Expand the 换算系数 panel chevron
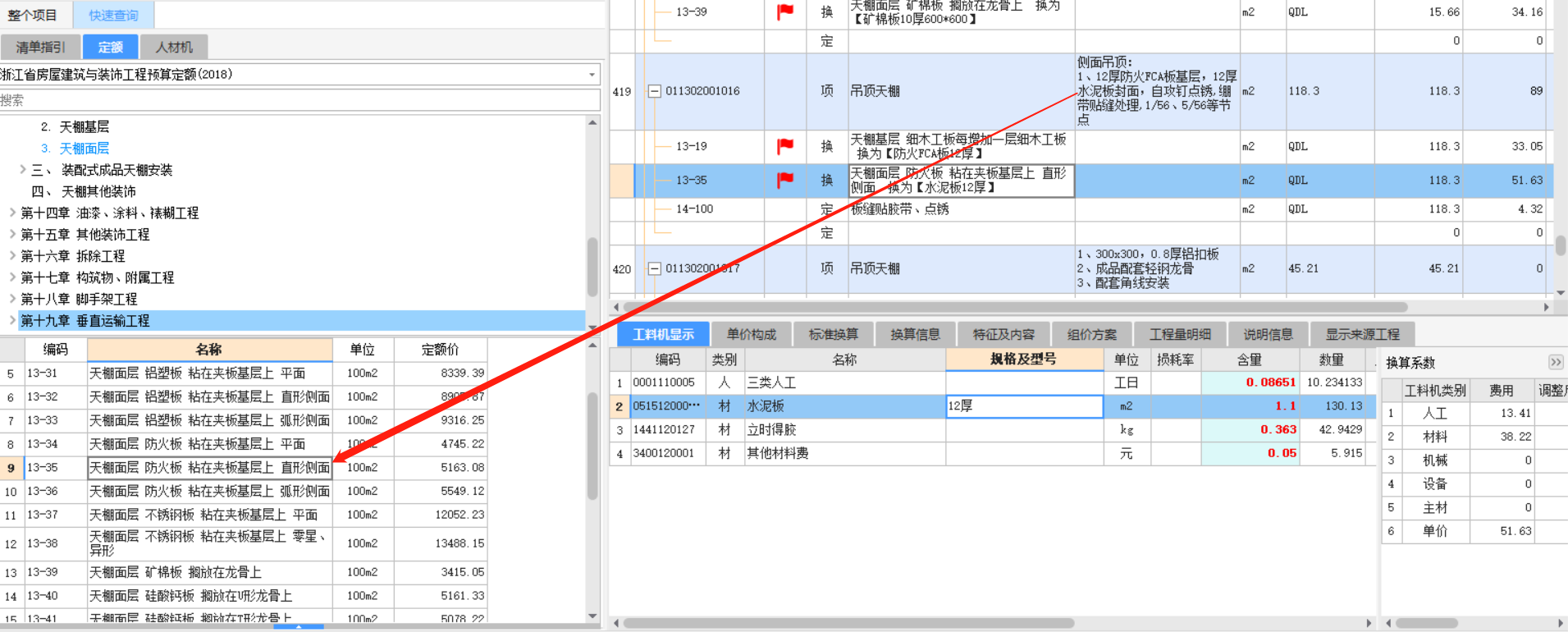This screenshot has width=1568, height=632. (x=1556, y=362)
